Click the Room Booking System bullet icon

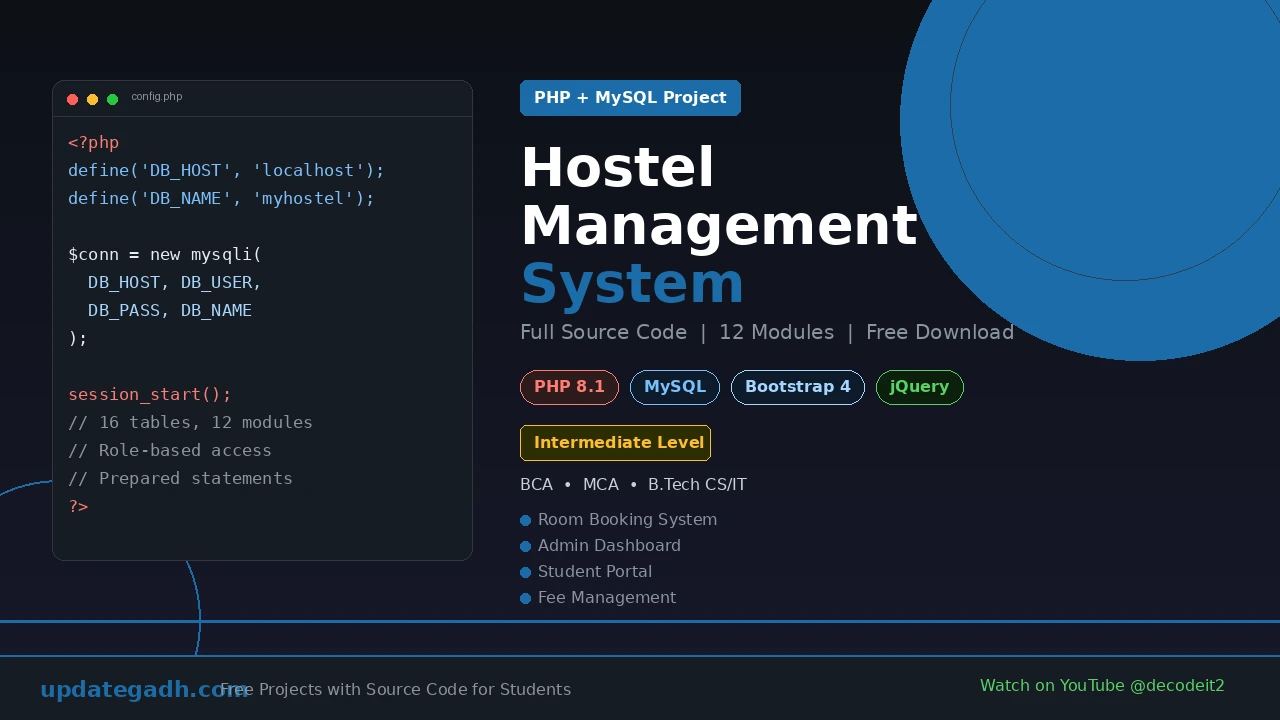click(x=525, y=520)
